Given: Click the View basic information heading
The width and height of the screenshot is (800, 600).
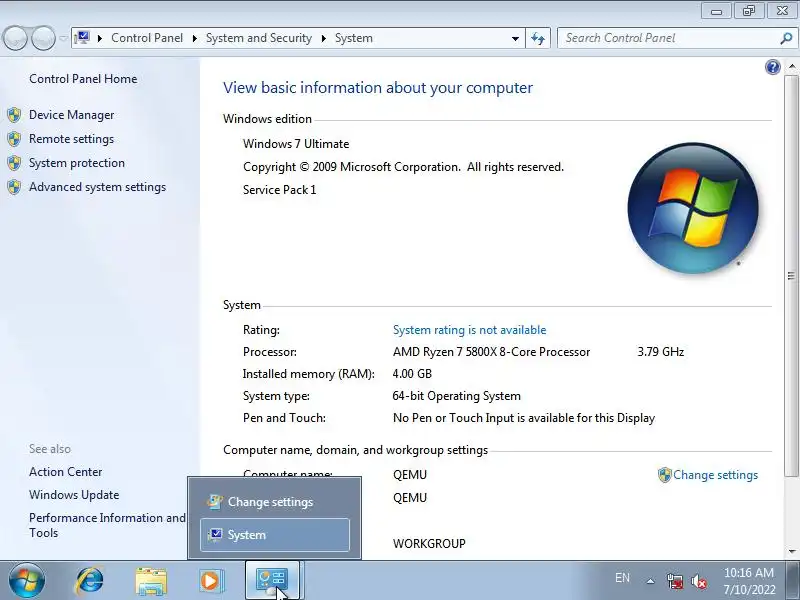Looking at the screenshot, I should [x=378, y=88].
